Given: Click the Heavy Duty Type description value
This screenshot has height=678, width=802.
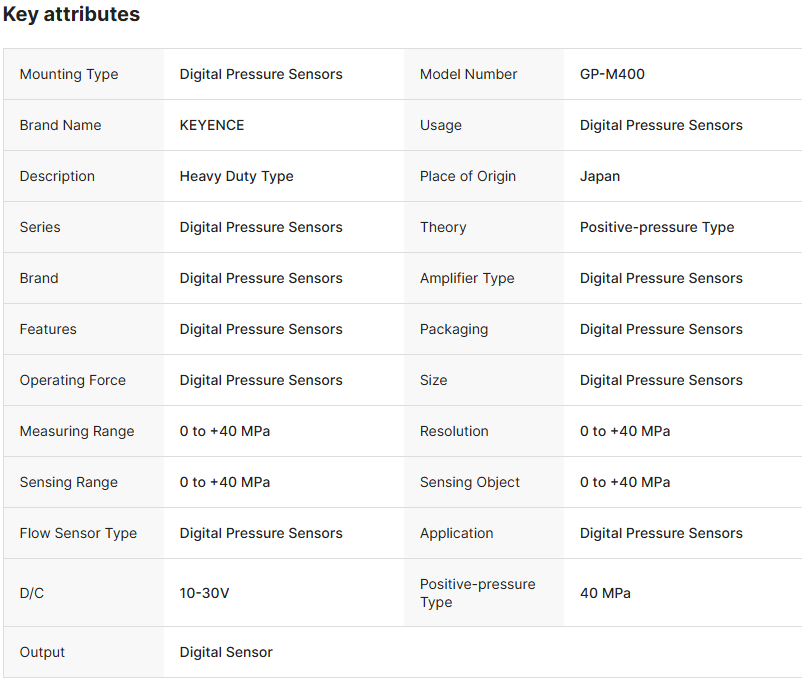Looking at the screenshot, I should click(237, 176).
